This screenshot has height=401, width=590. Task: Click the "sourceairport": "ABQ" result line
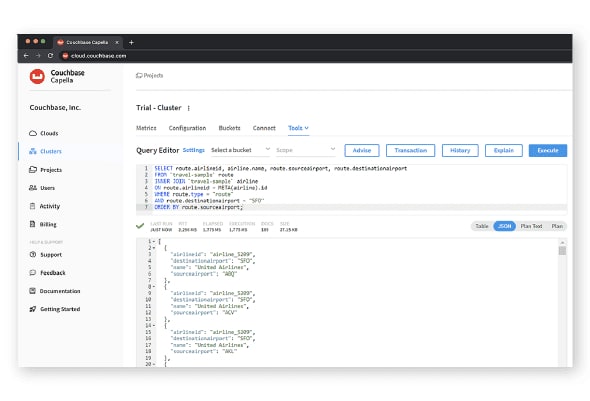click(x=204, y=274)
